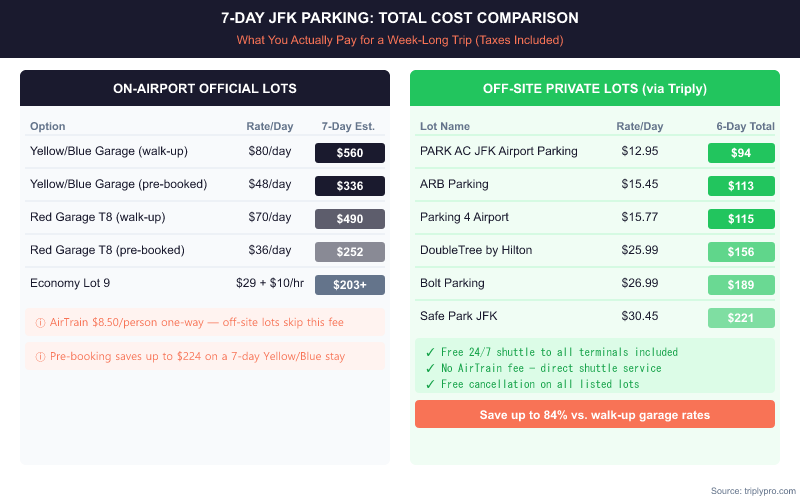Click the AirTrain fee info icon

point(40,322)
